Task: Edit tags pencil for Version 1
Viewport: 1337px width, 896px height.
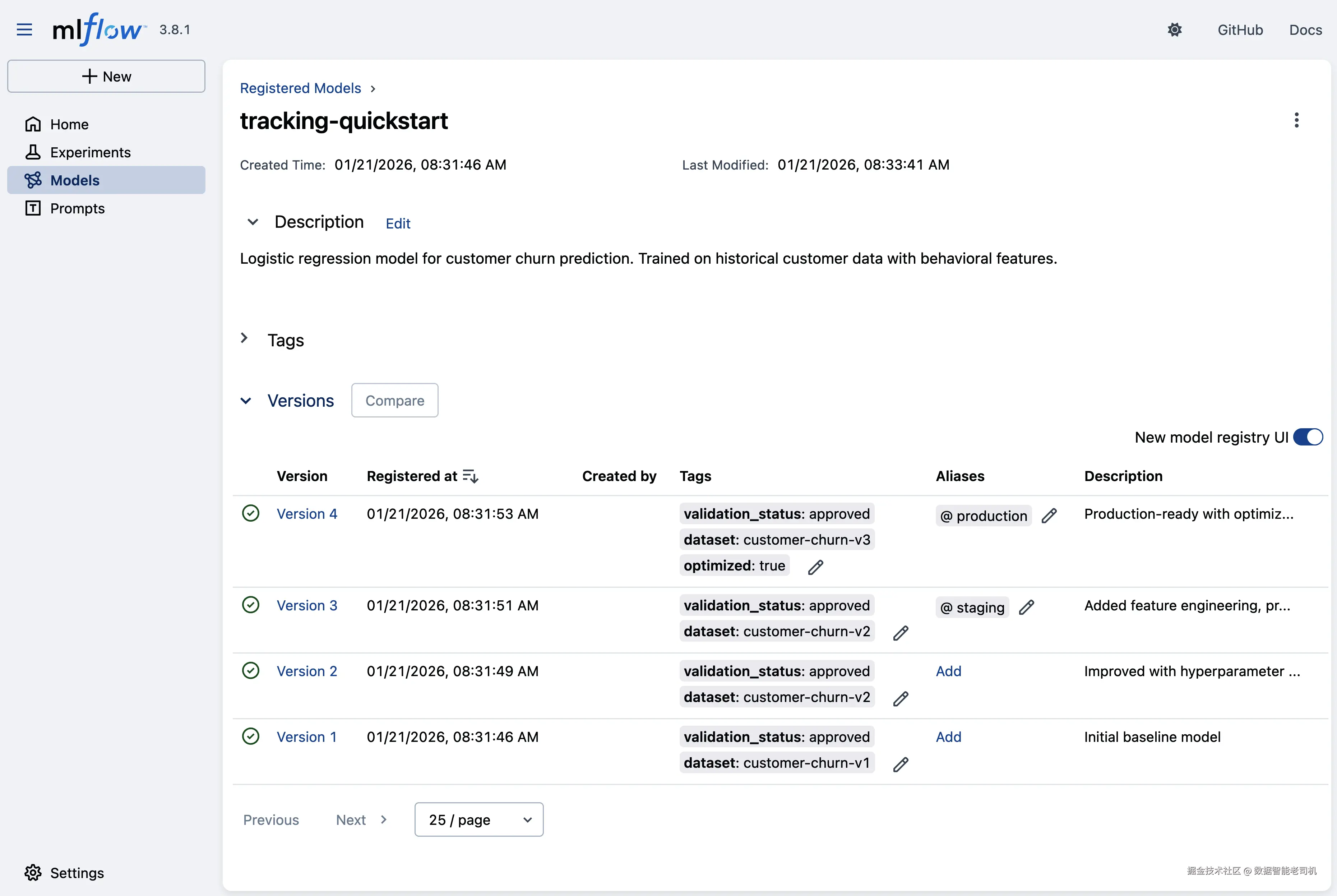Action: click(901, 765)
